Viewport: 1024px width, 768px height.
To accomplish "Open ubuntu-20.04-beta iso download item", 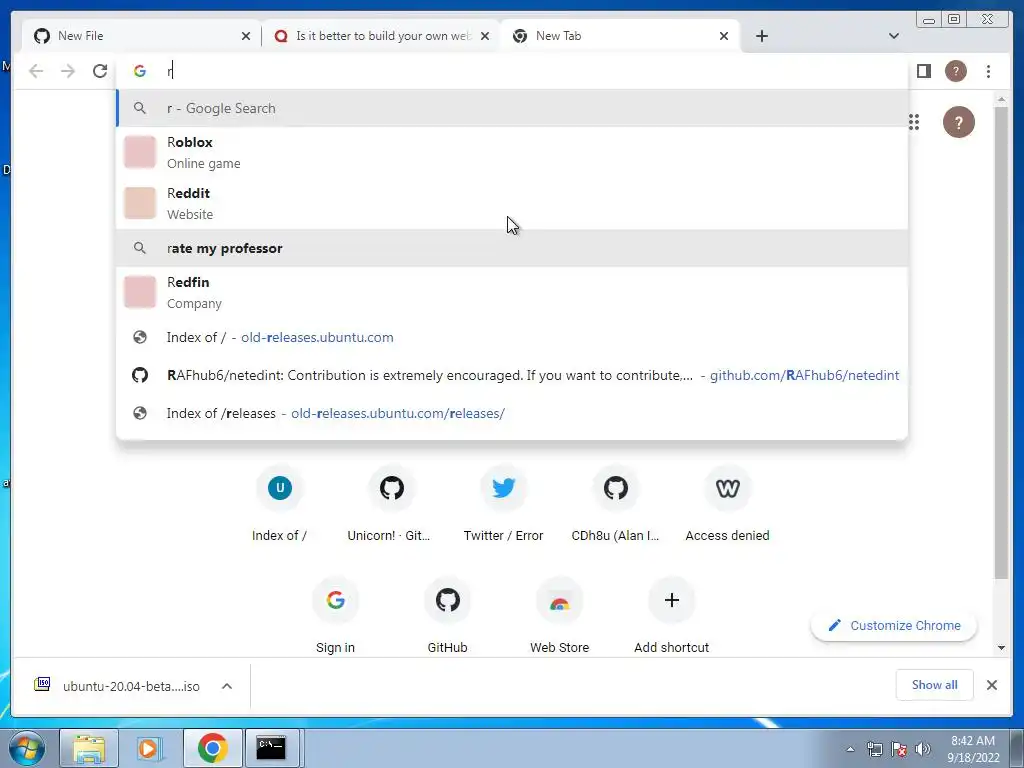I will coord(118,686).
